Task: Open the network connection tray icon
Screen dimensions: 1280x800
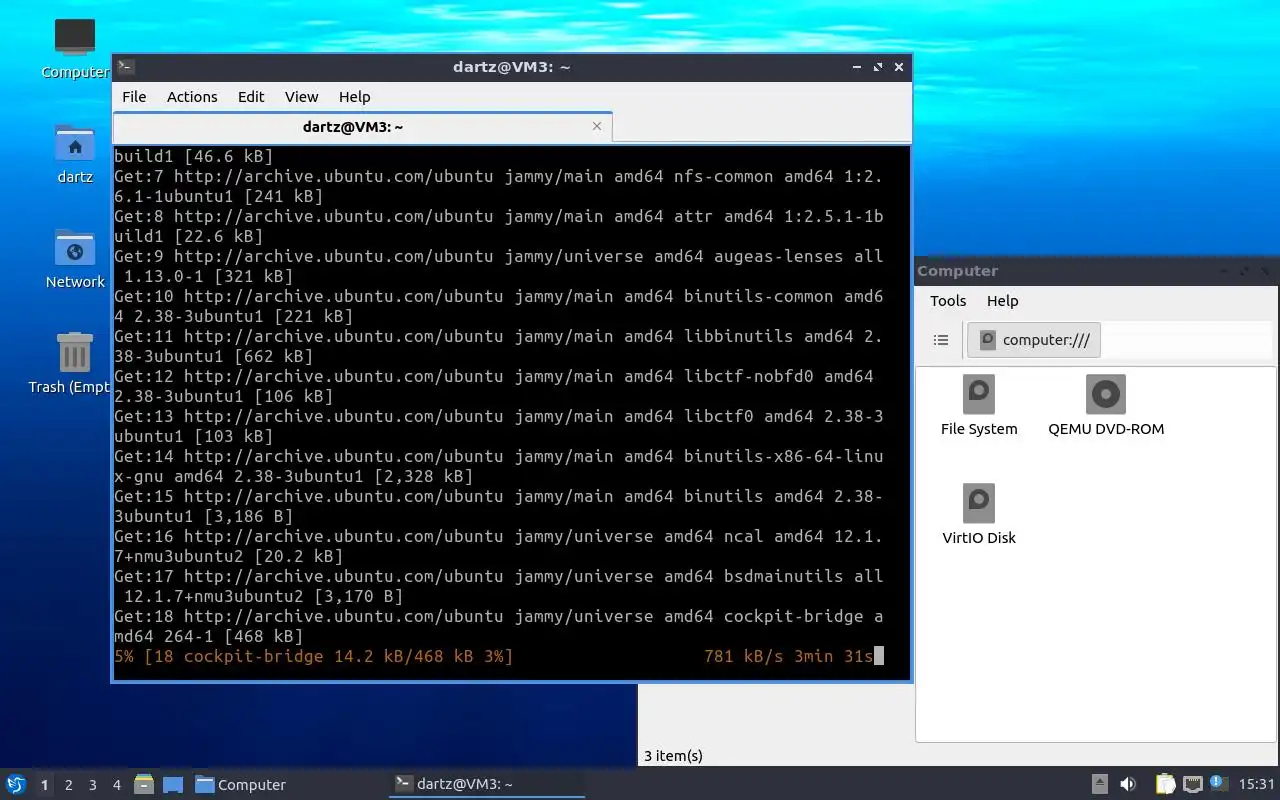Action: tap(1192, 784)
